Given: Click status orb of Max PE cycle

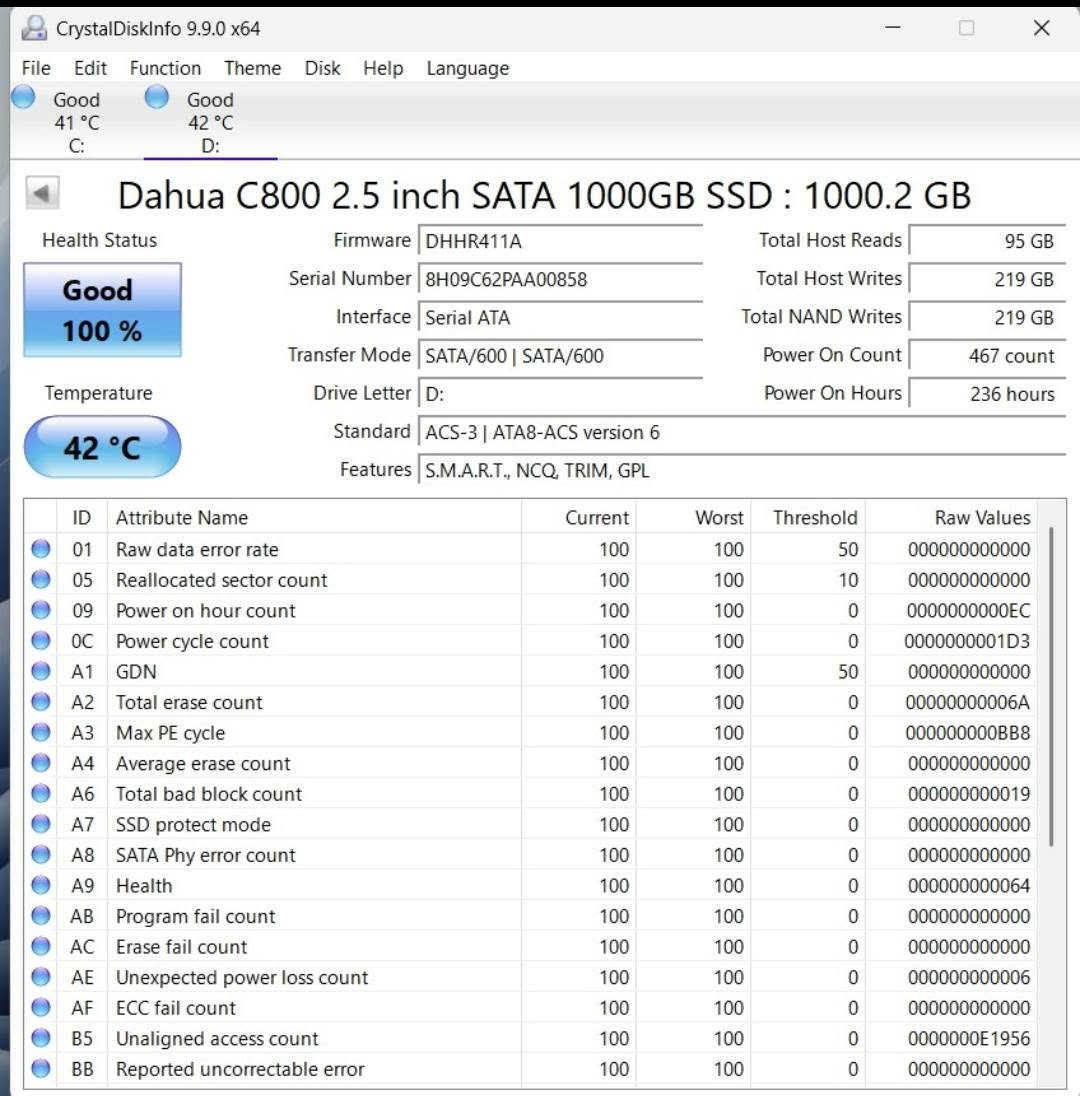Looking at the screenshot, I should [x=41, y=733].
